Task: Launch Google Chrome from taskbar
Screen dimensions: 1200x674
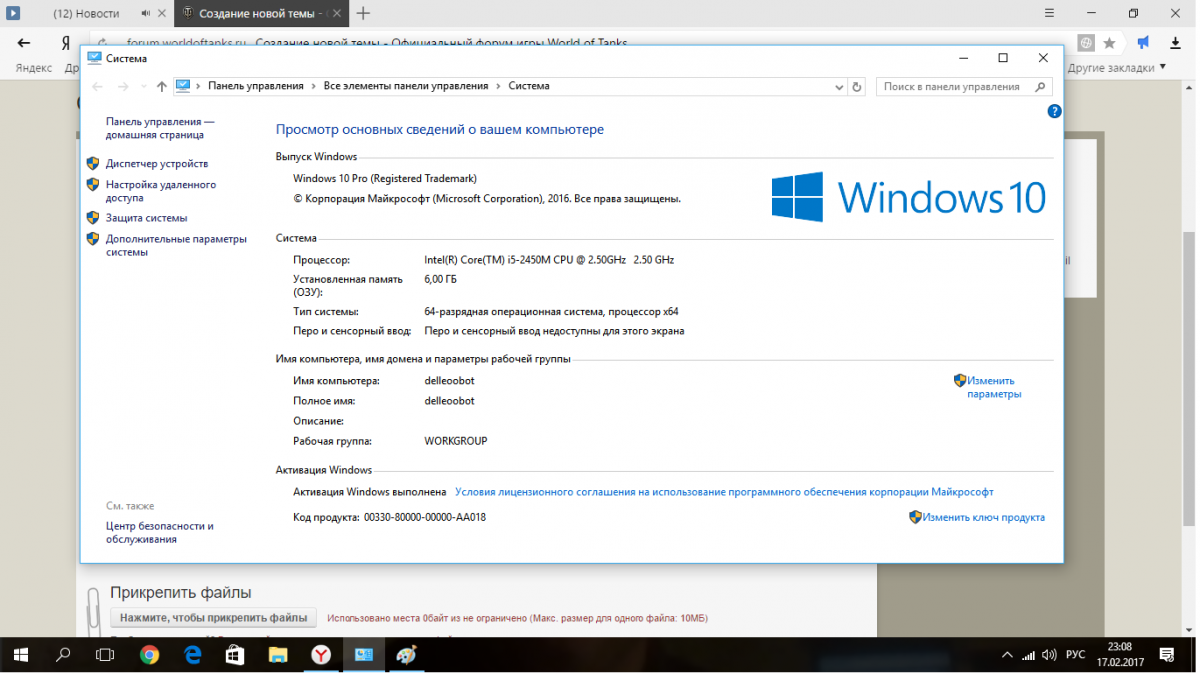Action: tap(149, 655)
